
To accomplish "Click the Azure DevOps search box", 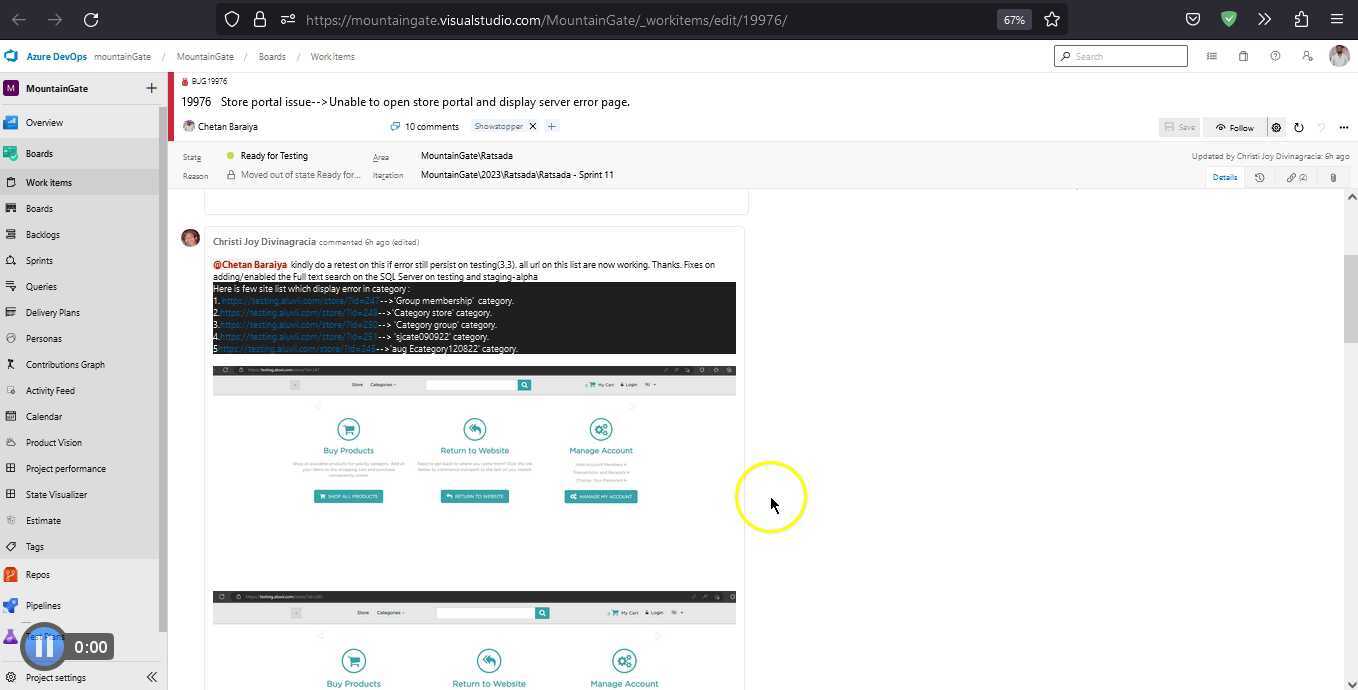I will point(1120,56).
